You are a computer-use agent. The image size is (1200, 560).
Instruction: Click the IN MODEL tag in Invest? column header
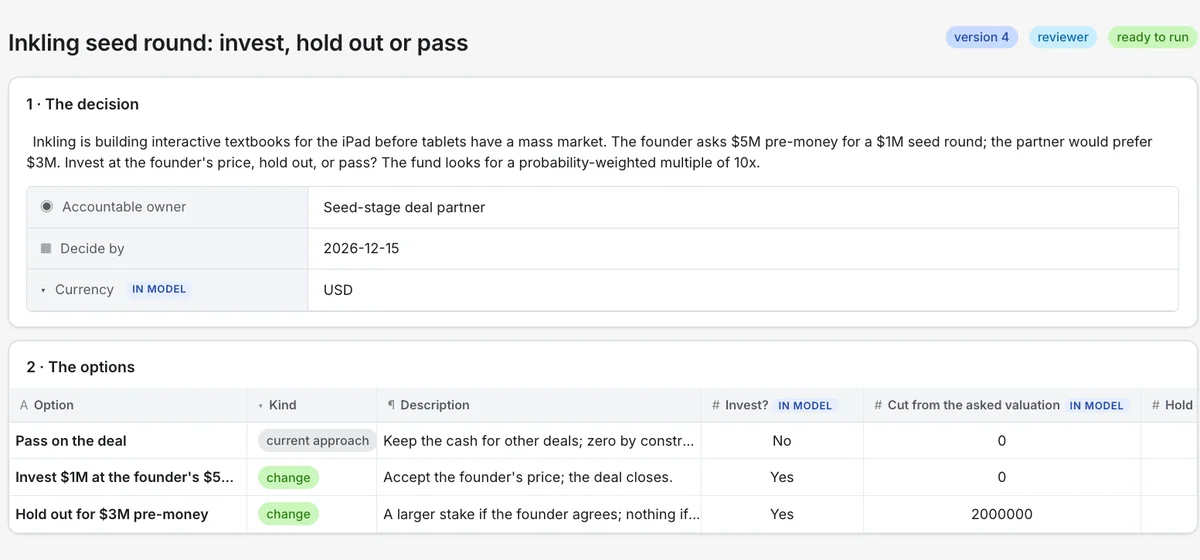tap(805, 405)
